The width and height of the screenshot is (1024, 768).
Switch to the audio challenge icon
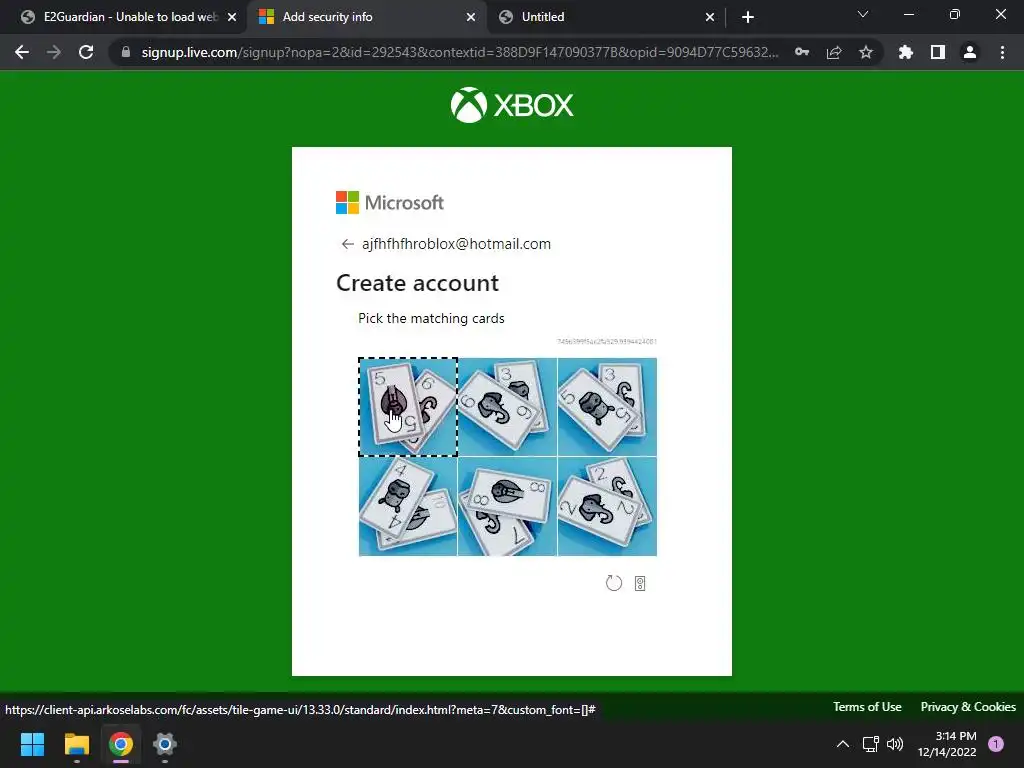coord(640,584)
